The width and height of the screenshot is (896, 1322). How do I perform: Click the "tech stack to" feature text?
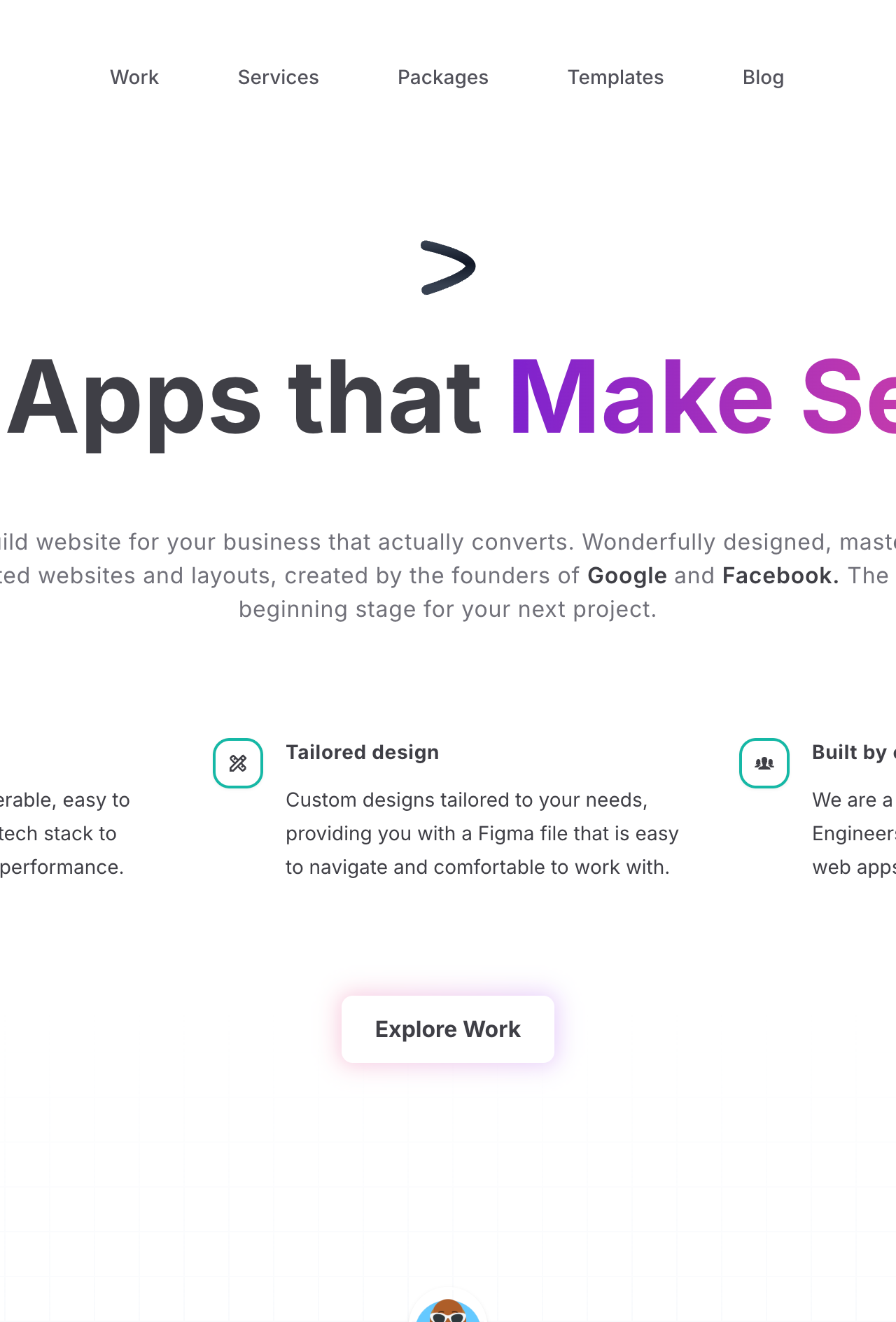point(58,833)
